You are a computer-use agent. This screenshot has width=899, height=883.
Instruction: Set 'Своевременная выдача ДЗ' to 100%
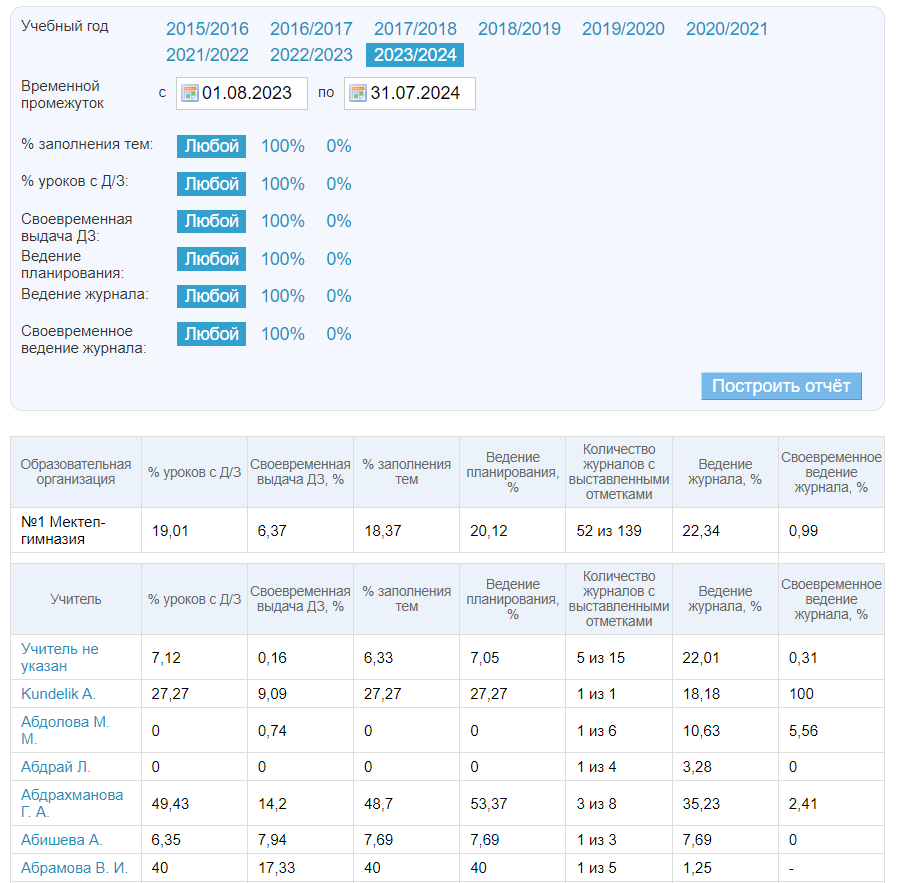pyautogui.click(x=283, y=221)
